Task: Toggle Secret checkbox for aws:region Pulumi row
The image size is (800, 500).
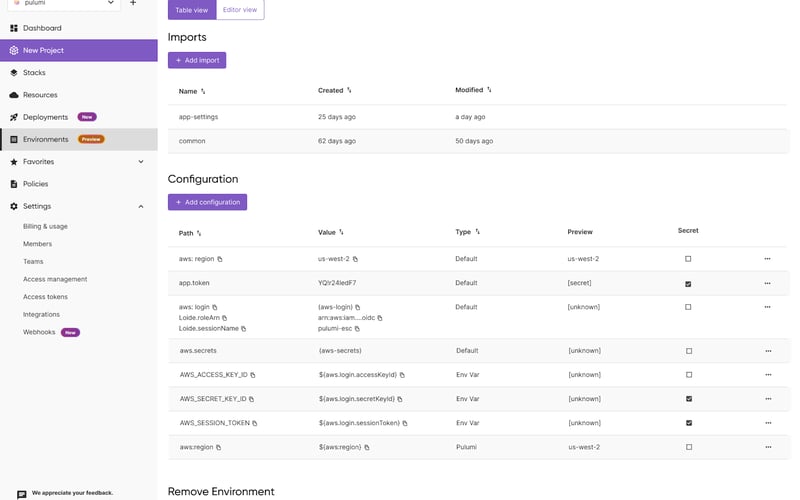Action: coord(689,447)
